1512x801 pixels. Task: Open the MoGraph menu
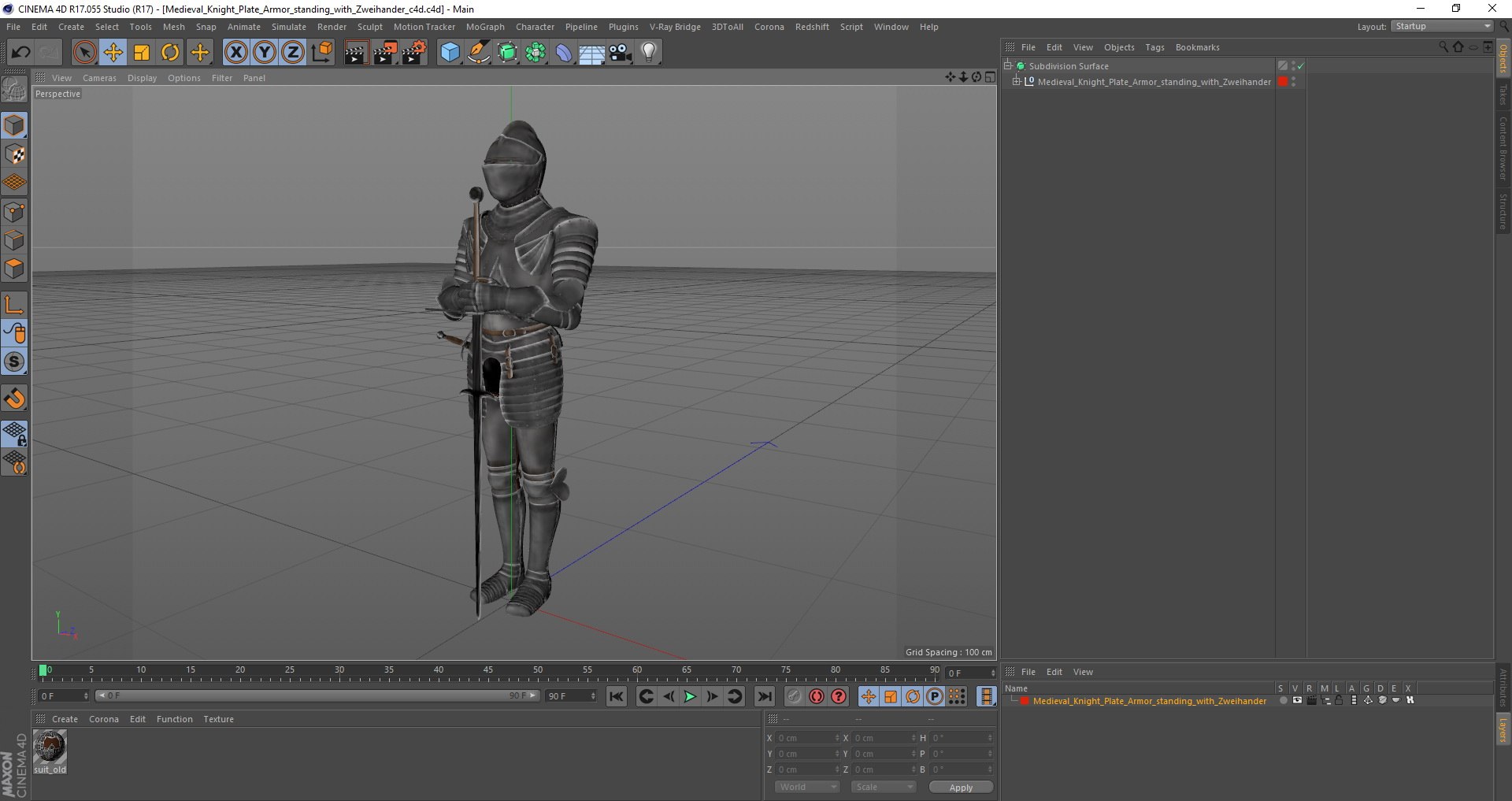click(485, 27)
